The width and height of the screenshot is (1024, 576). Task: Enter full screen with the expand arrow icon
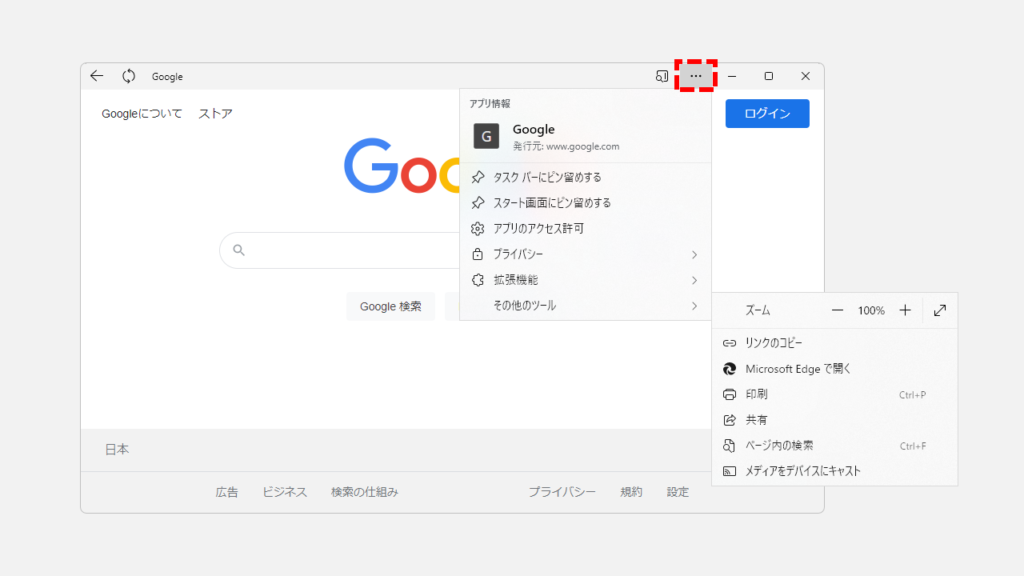click(x=940, y=311)
